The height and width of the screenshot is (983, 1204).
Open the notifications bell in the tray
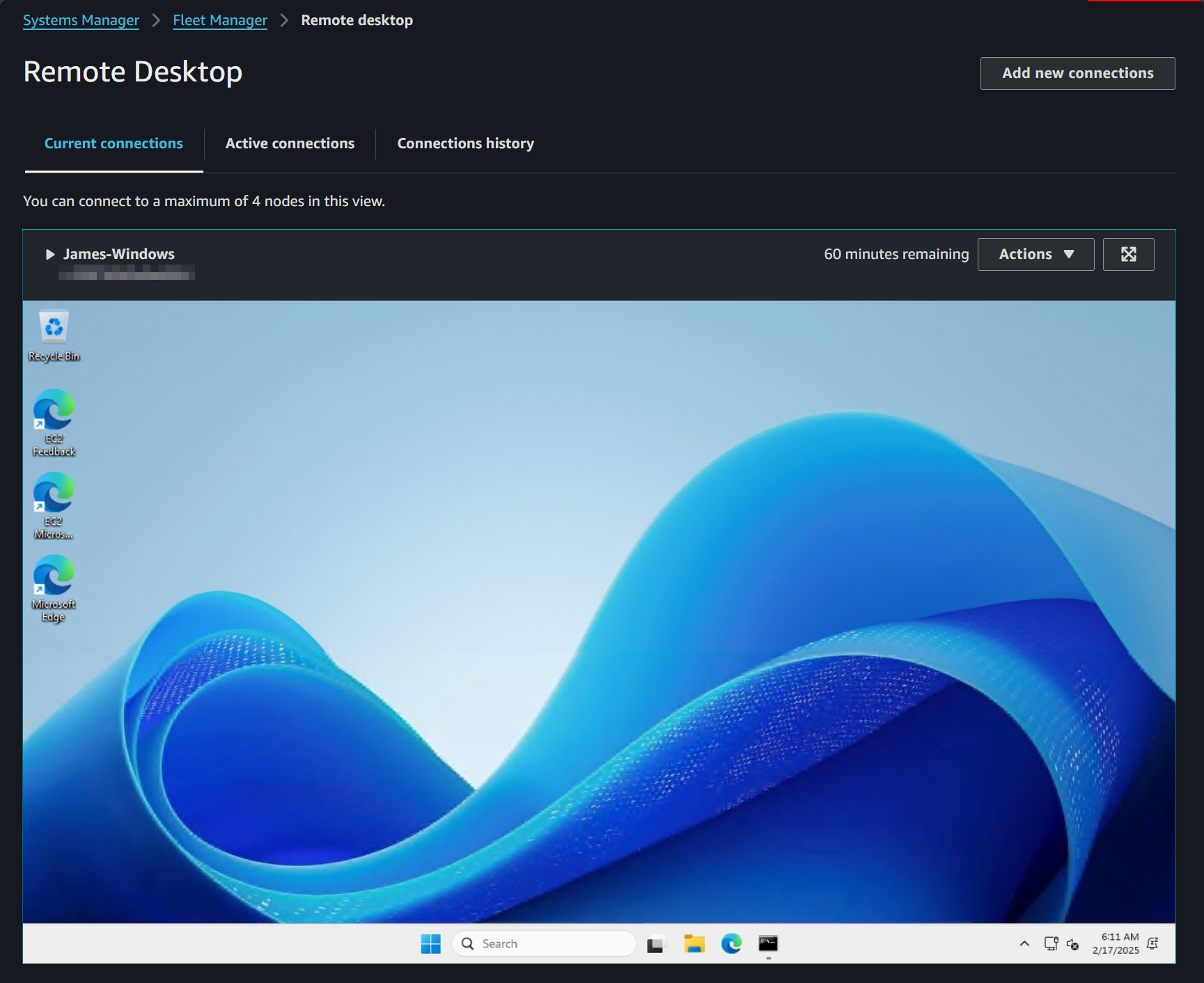(x=1152, y=943)
